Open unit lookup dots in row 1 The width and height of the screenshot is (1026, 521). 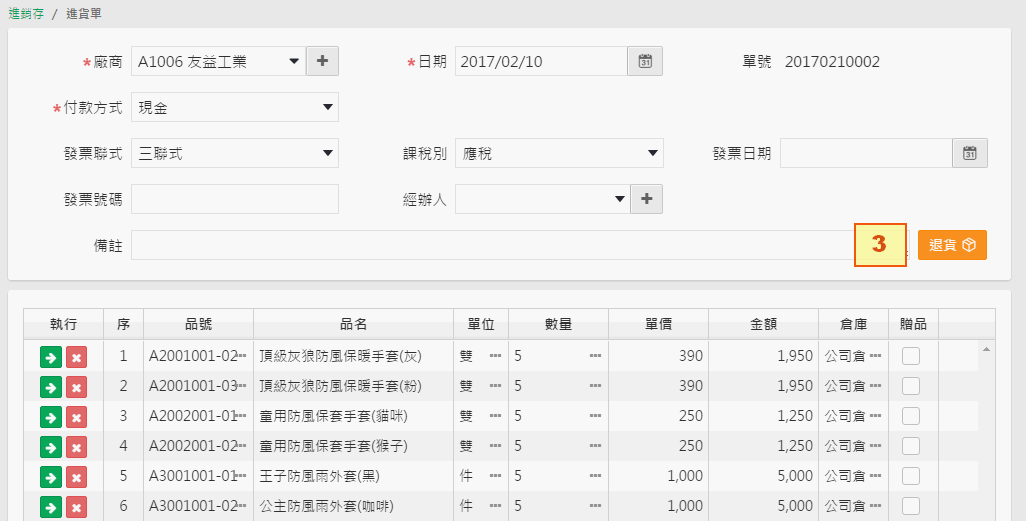pos(495,356)
